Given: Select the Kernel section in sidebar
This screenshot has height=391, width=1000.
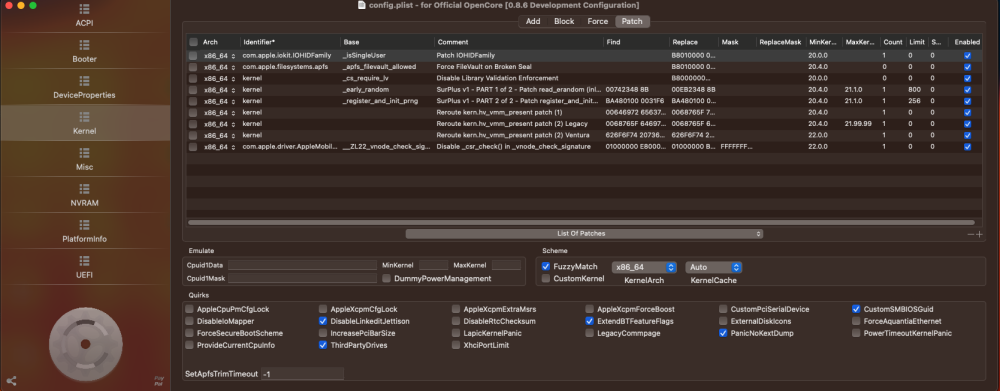Looking at the screenshot, I should pos(85,123).
